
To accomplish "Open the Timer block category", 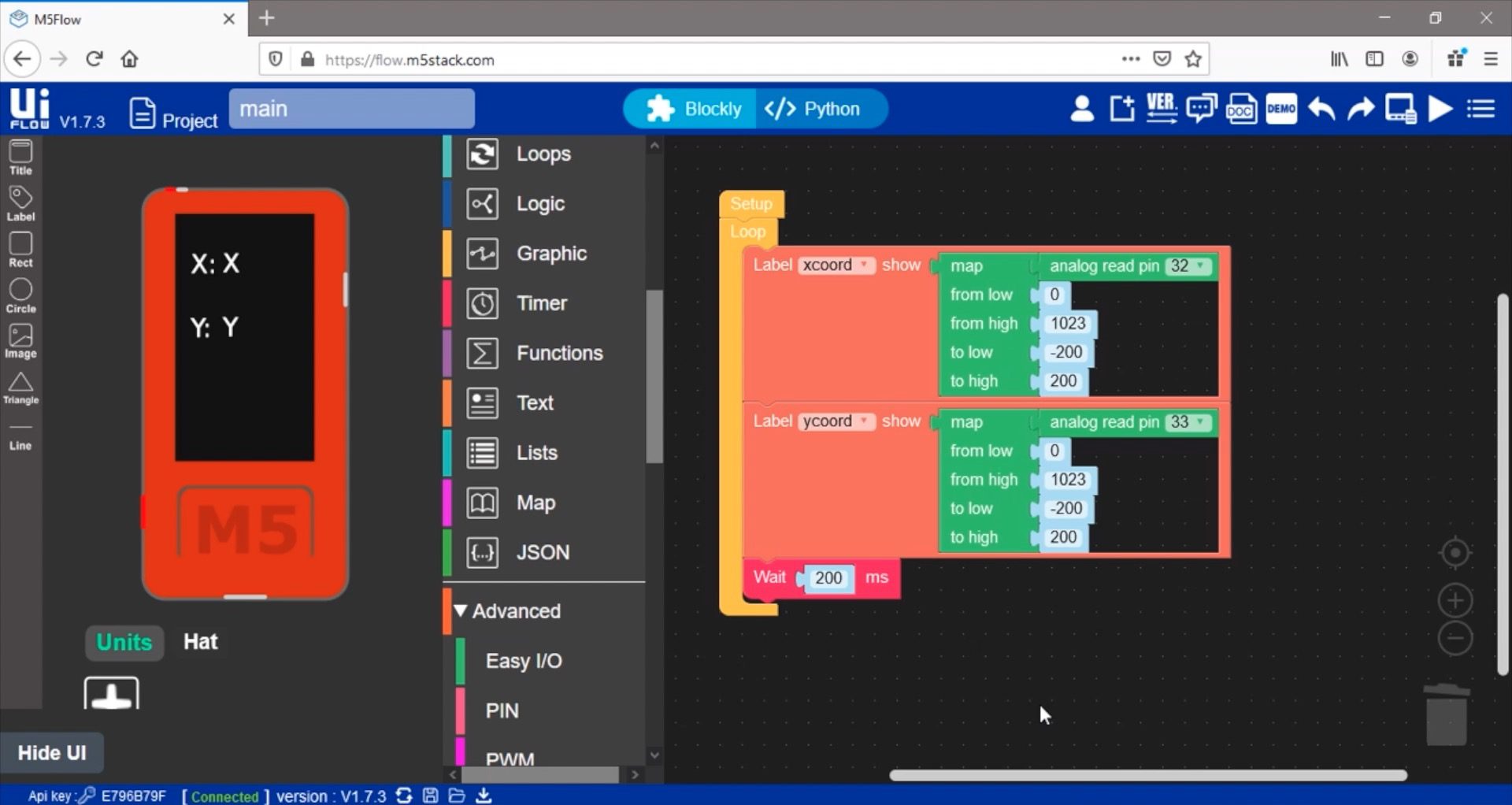I will pos(541,303).
